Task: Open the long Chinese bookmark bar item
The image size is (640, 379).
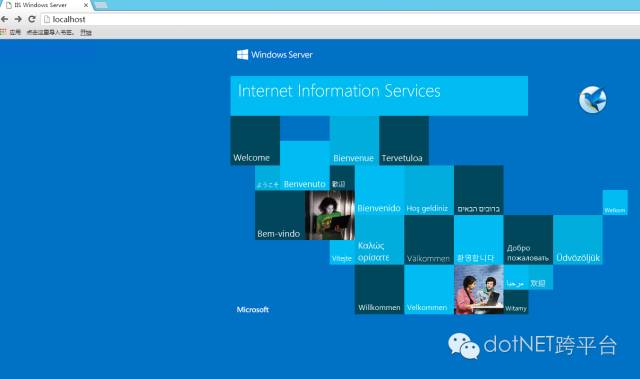Action: coord(50,32)
